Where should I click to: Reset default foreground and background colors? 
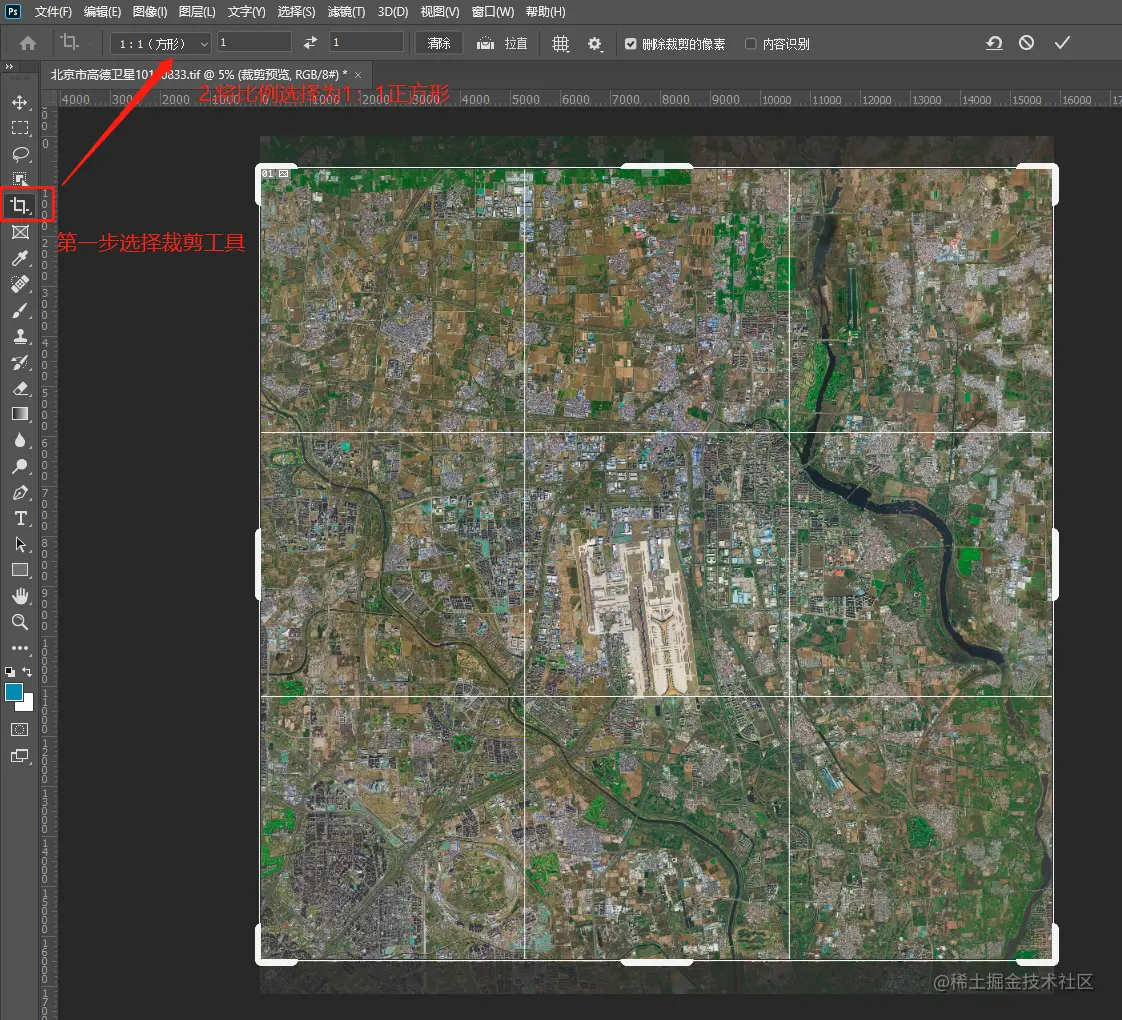coord(10,671)
